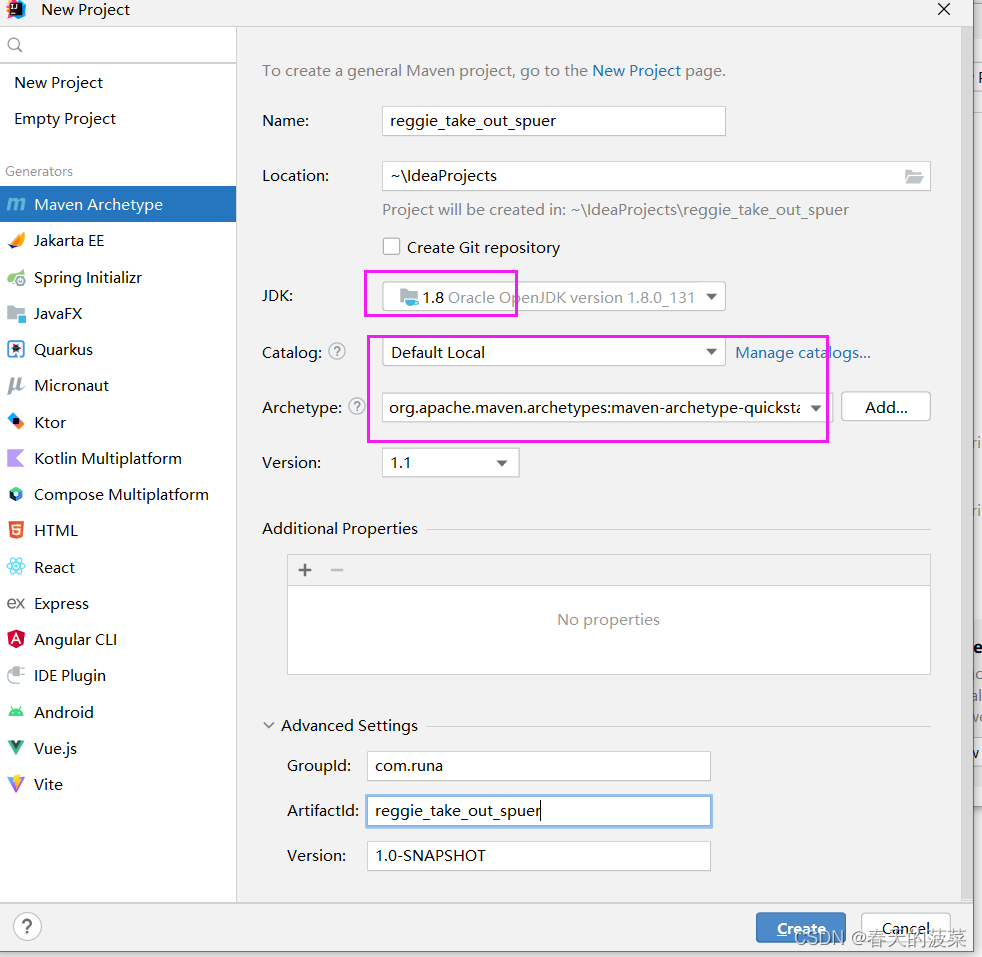Viewport: 982px width, 957px height.
Task: Click the GroupId field
Action: (539, 766)
